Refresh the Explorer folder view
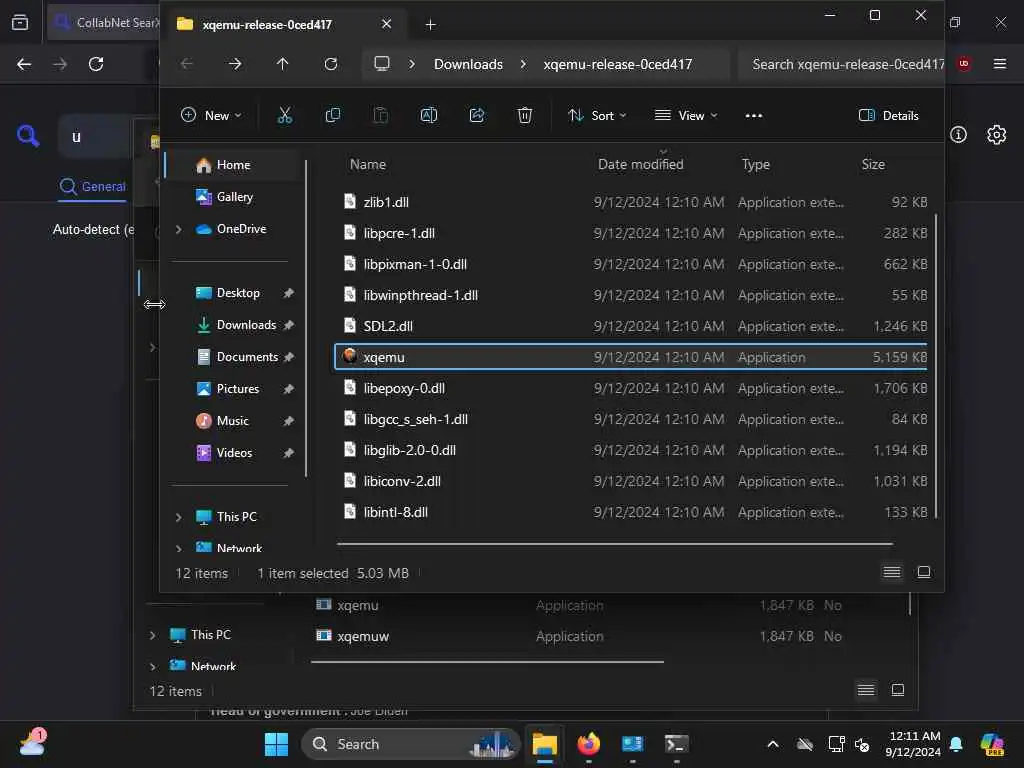 coord(330,64)
